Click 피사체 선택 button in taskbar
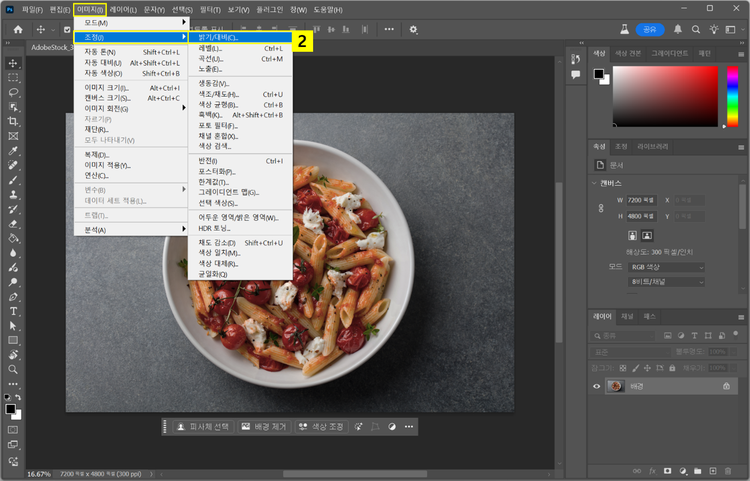Screen dimensions: 750x481 pyautogui.click(x=203, y=427)
